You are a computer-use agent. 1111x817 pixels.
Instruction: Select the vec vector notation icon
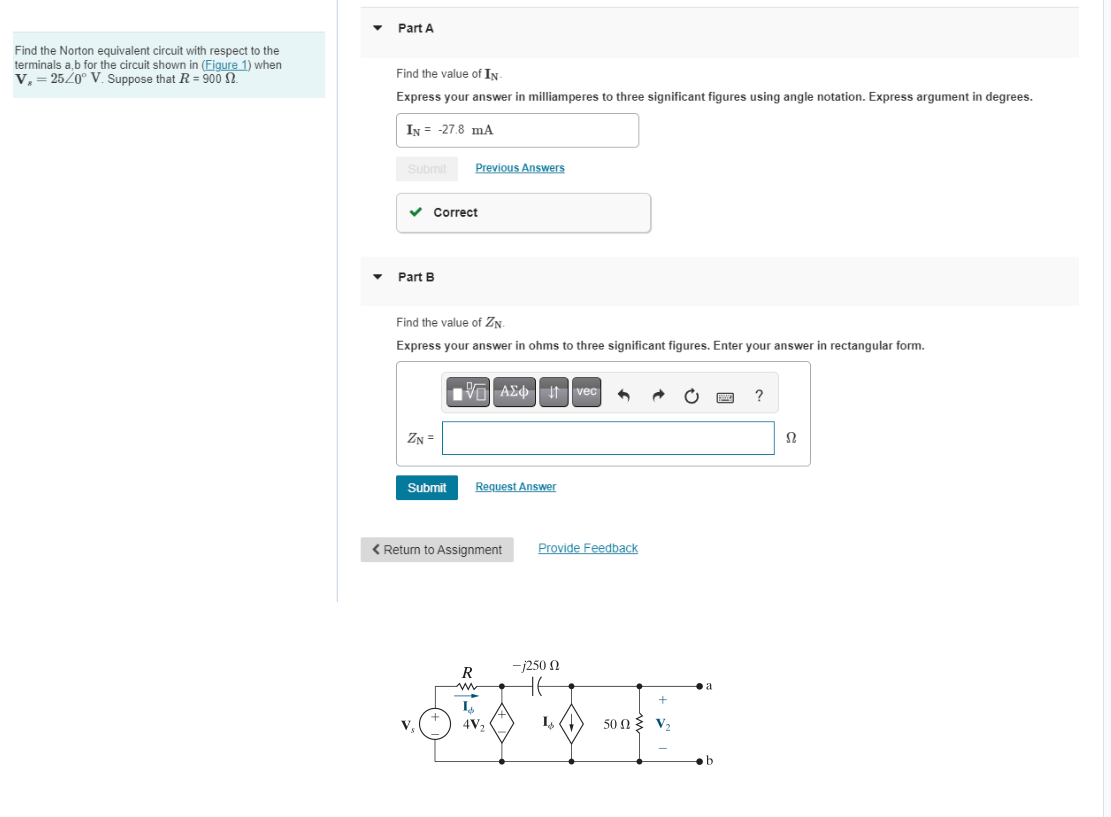585,393
